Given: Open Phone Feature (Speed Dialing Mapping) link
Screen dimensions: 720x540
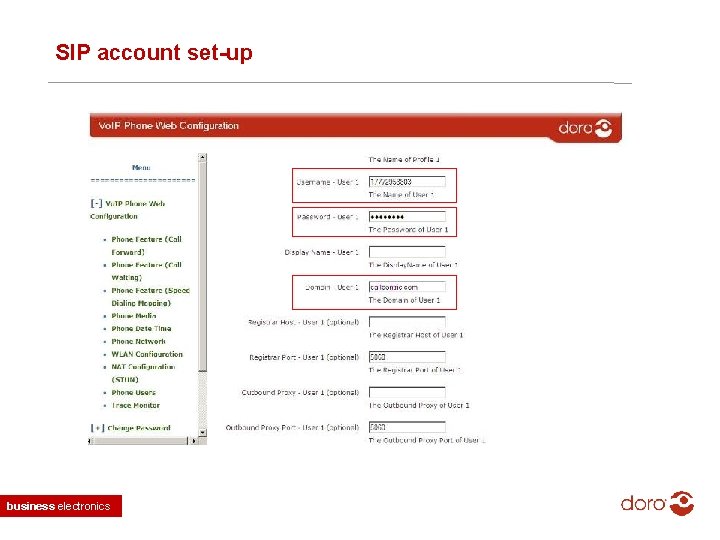Looking at the screenshot, I should (150, 297).
